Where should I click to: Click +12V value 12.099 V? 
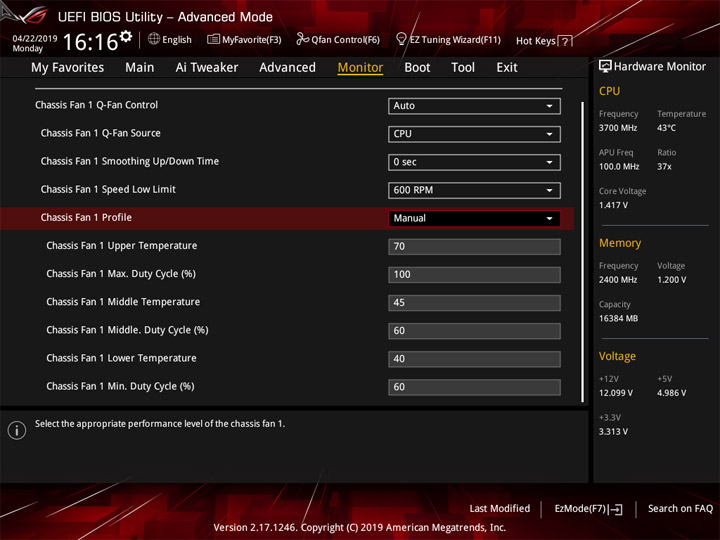click(616, 393)
